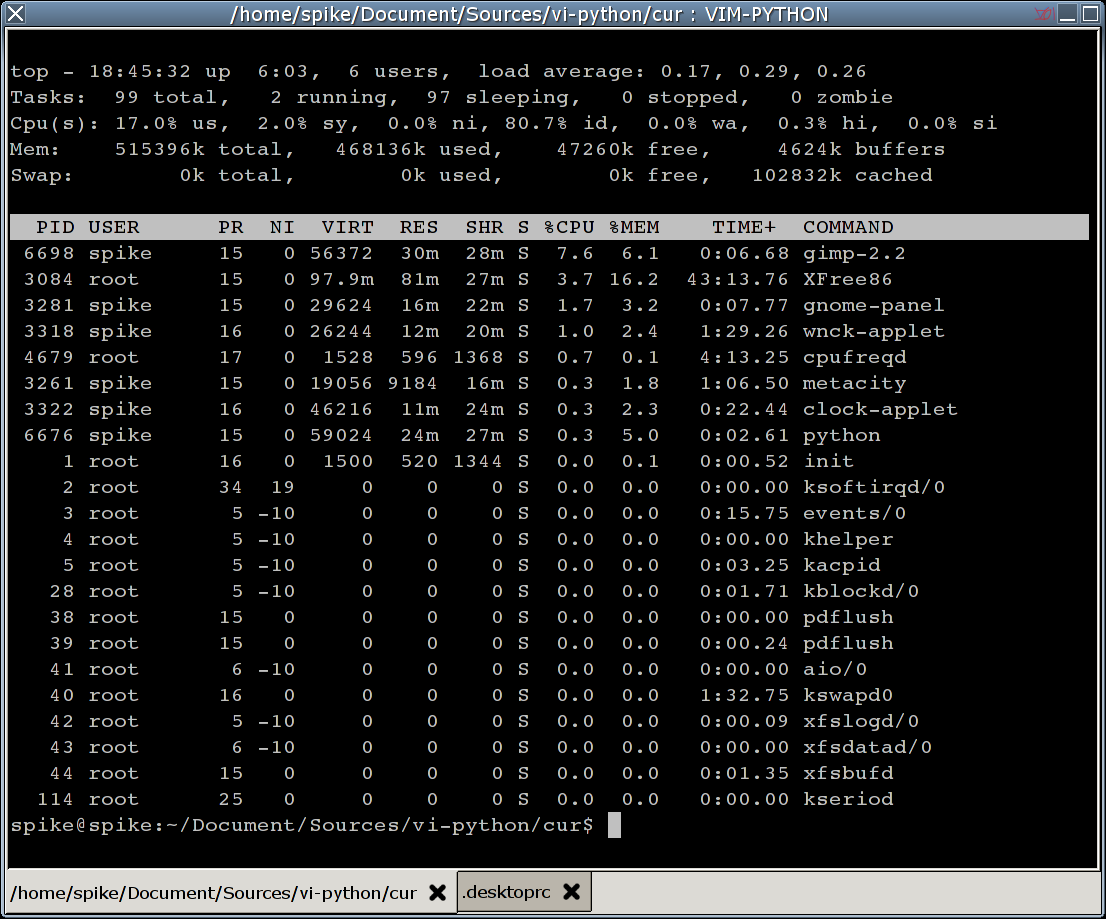The height and width of the screenshot is (919, 1106).
Task: Click the X icon at title bar left
Action: (x=16, y=14)
